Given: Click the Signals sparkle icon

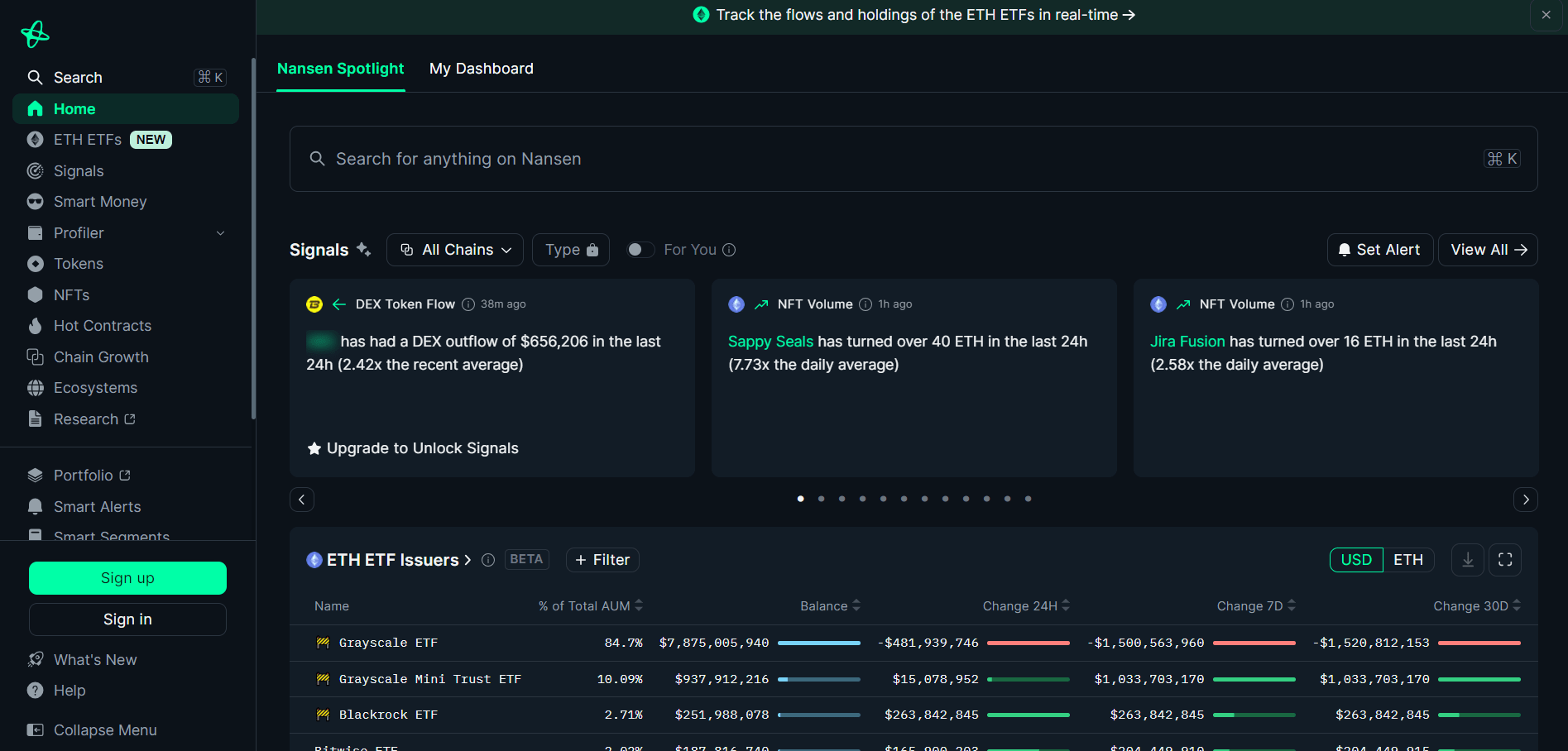Looking at the screenshot, I should pyautogui.click(x=363, y=249).
